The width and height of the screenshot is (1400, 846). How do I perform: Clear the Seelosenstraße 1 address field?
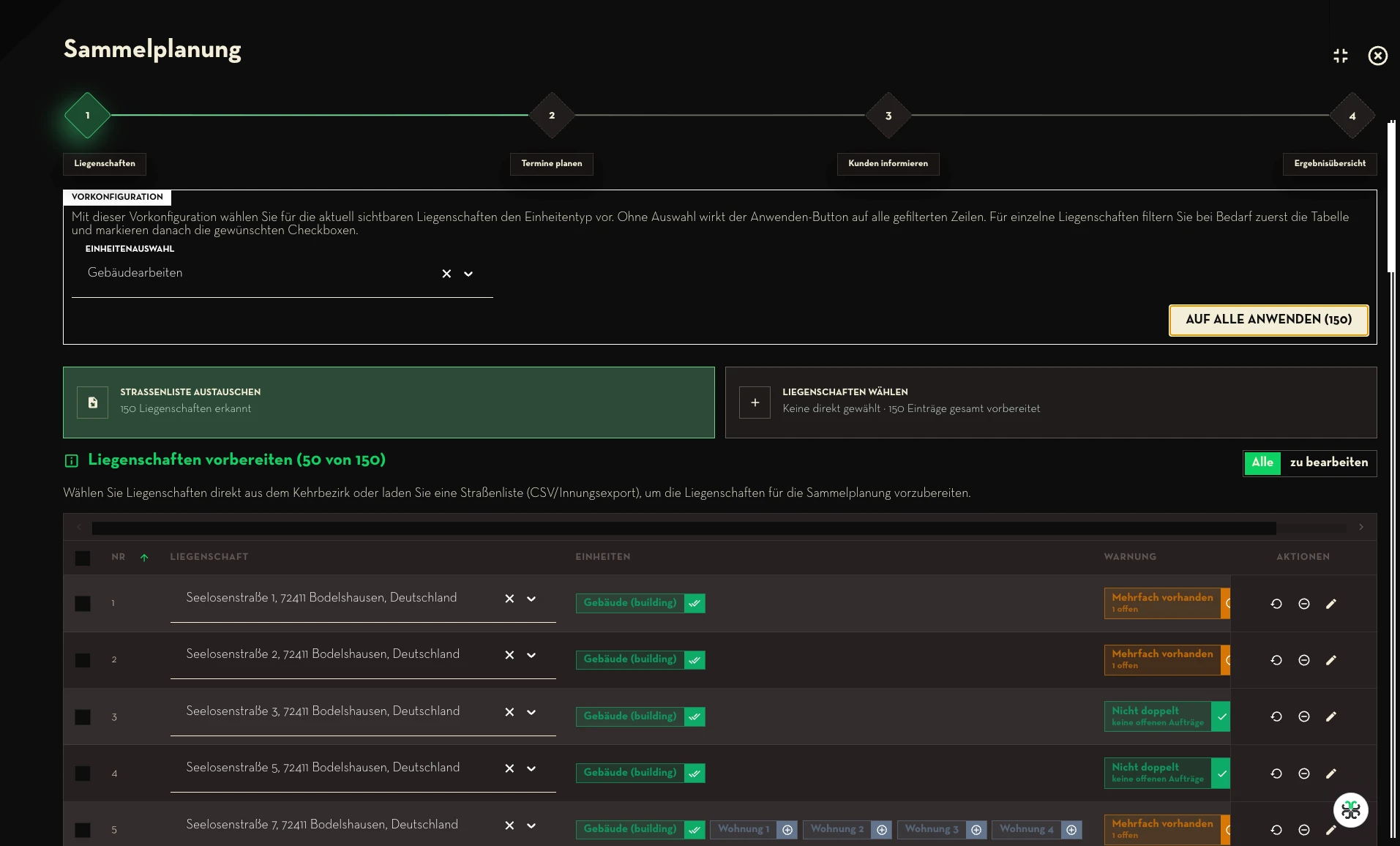click(509, 599)
